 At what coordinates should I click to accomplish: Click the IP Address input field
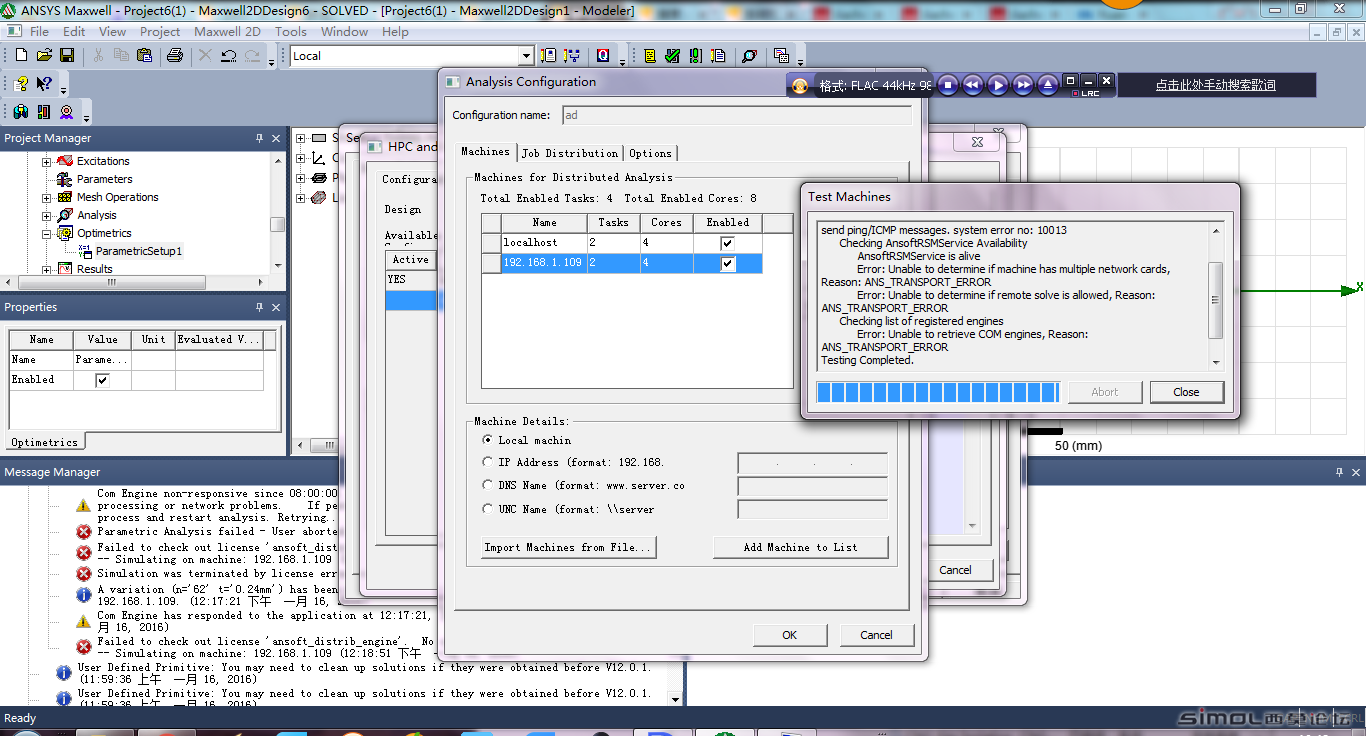click(812, 463)
